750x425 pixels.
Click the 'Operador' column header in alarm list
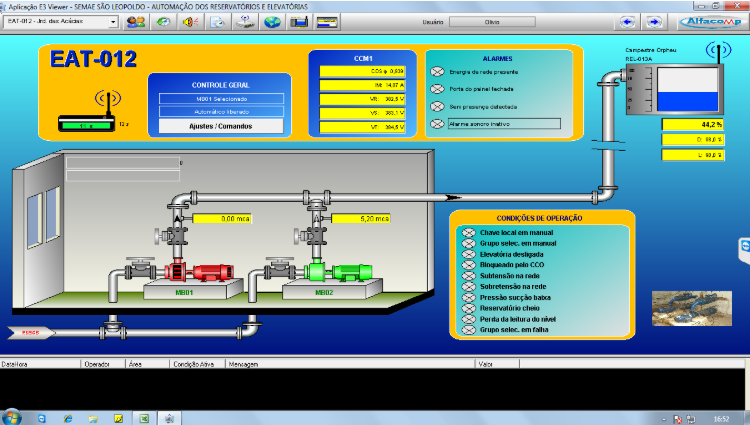coord(97,364)
